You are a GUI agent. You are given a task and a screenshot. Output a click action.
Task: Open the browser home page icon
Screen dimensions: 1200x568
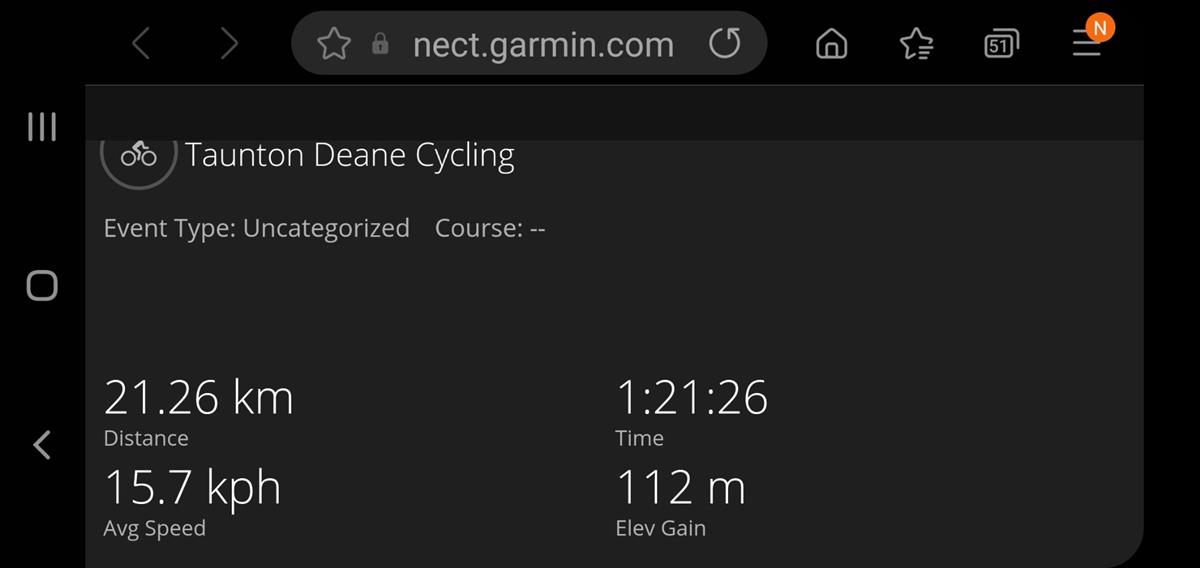click(832, 44)
